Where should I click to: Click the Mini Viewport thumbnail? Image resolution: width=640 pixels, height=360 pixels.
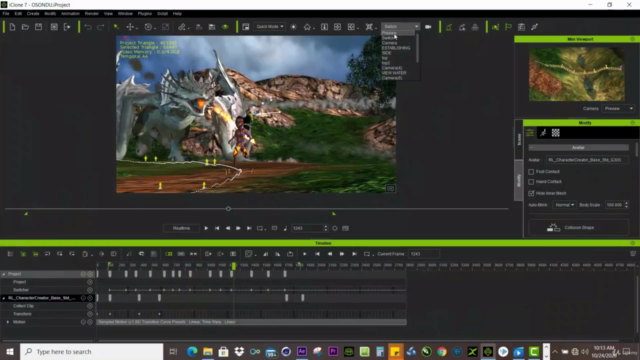pos(576,74)
